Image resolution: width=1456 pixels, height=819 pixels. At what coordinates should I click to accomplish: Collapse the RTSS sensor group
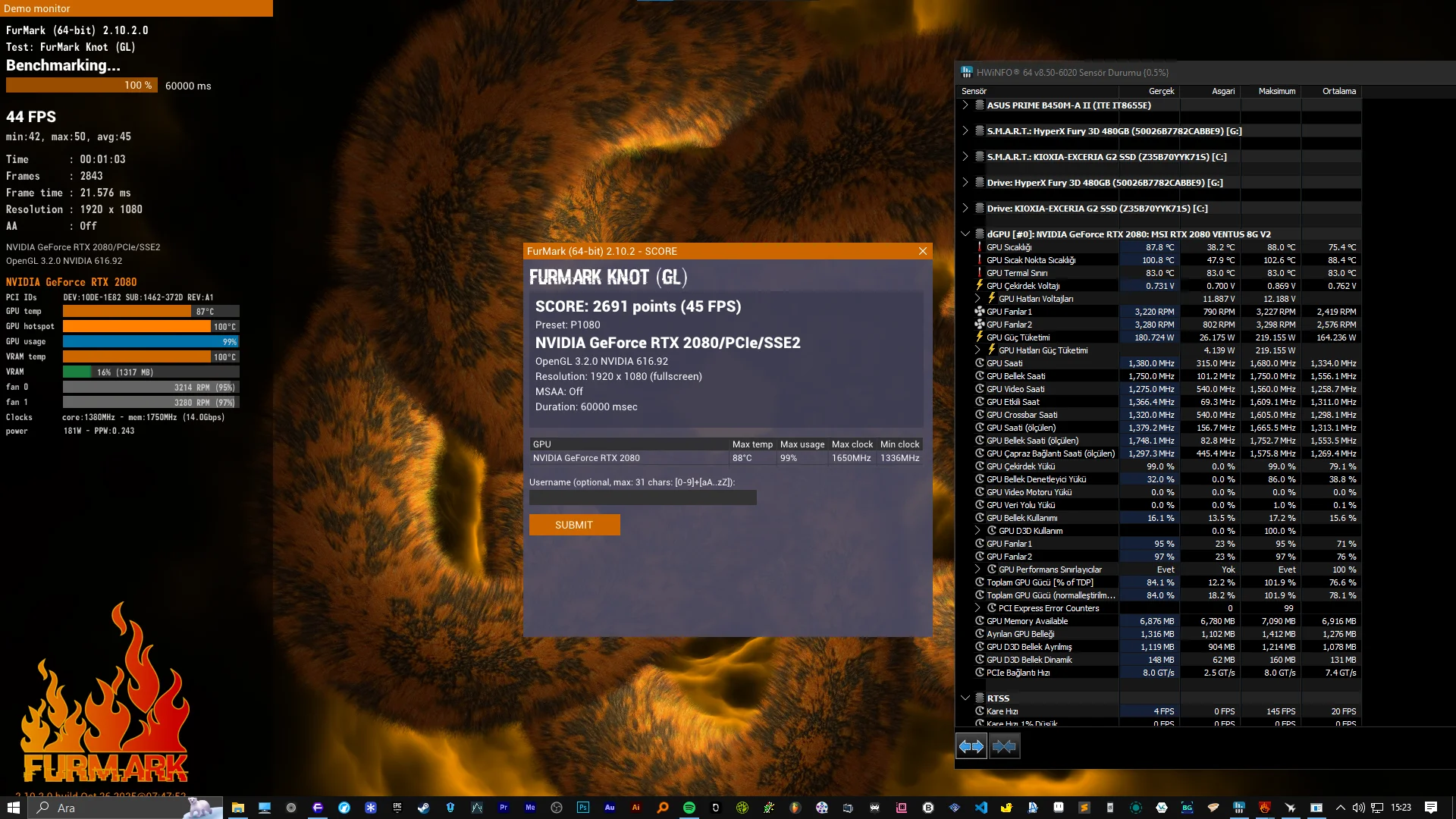point(965,698)
